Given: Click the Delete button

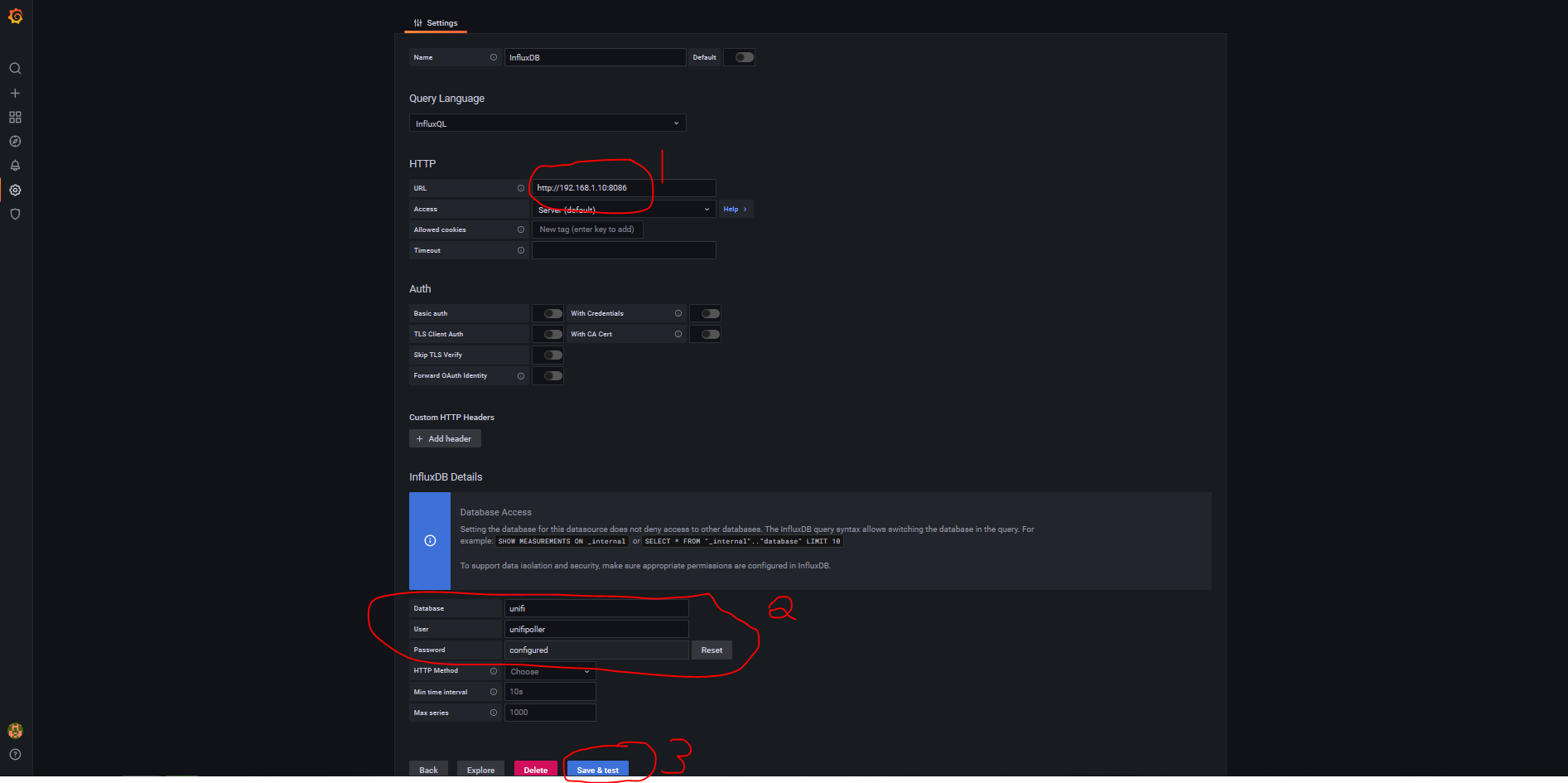Looking at the screenshot, I should pos(536,770).
